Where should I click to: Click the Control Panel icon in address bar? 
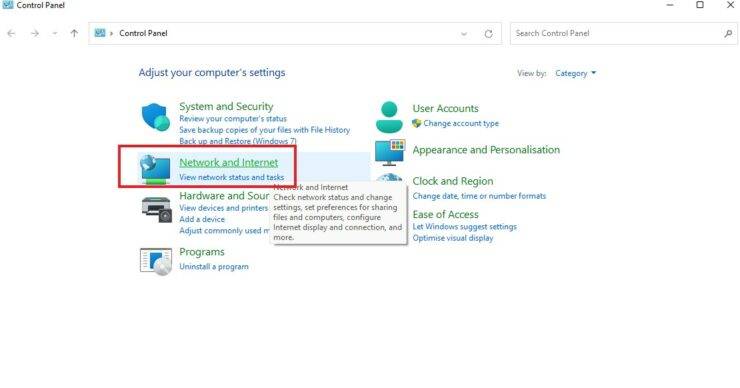click(x=100, y=33)
